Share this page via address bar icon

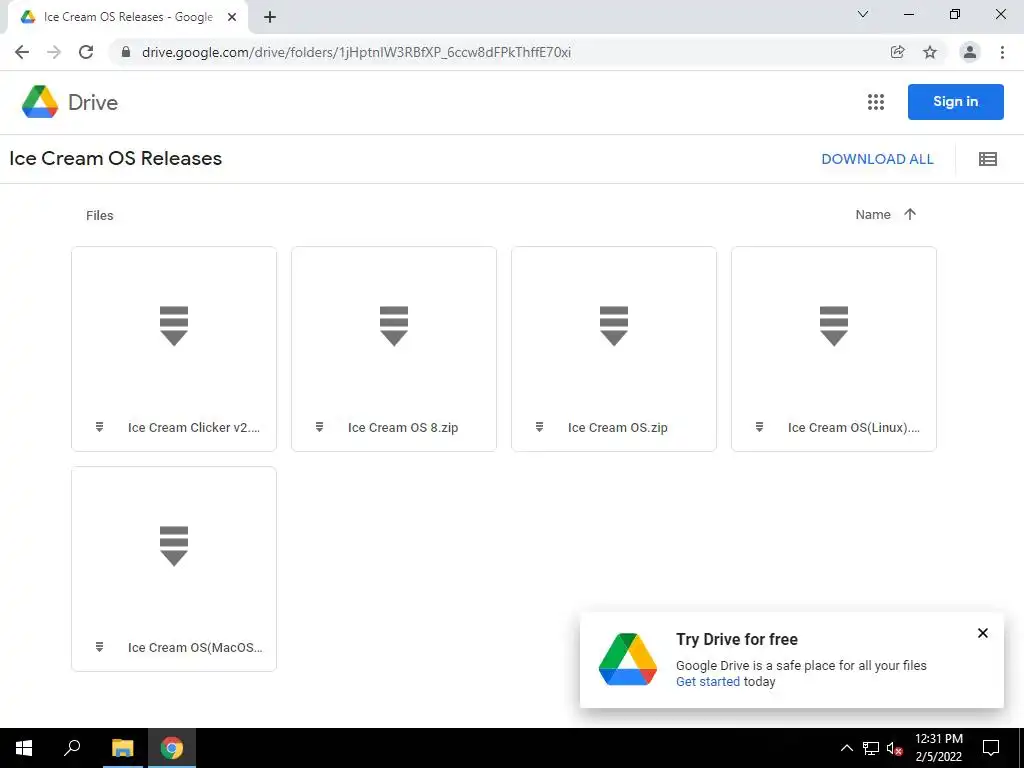click(898, 52)
